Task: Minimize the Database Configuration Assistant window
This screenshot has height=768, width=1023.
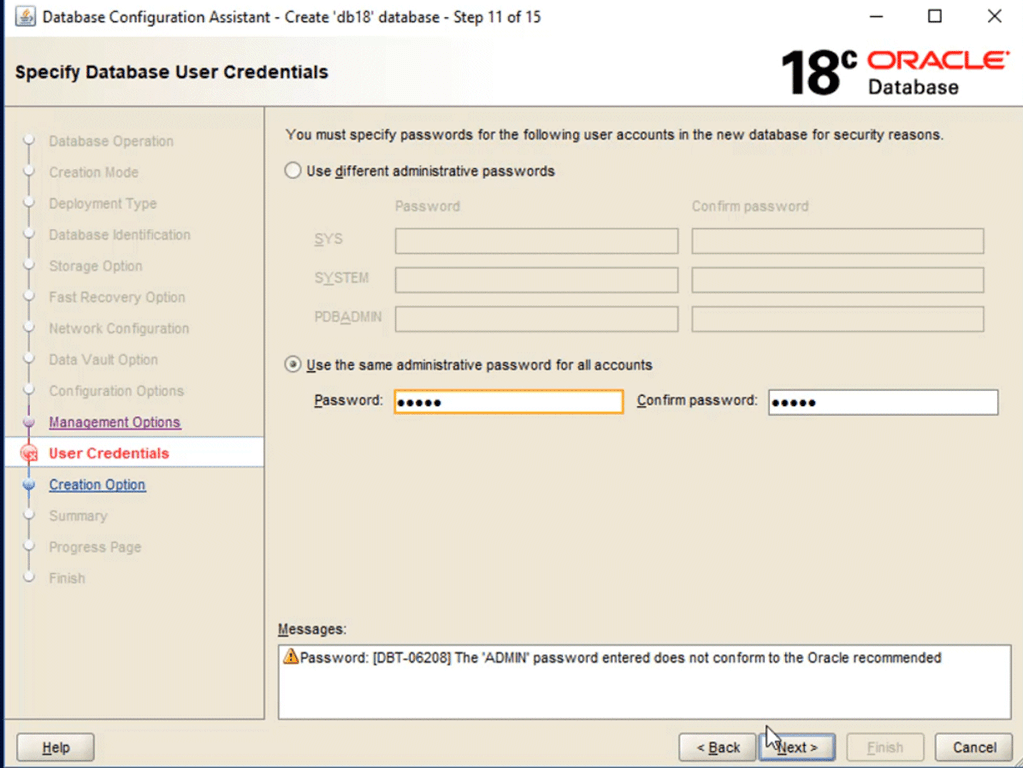Action: pyautogui.click(x=876, y=16)
